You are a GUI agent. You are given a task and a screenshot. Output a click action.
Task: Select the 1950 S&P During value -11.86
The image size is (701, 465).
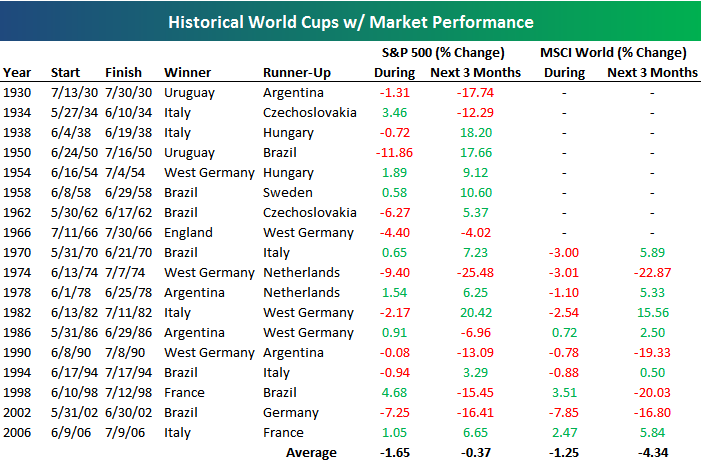pyautogui.click(x=394, y=152)
